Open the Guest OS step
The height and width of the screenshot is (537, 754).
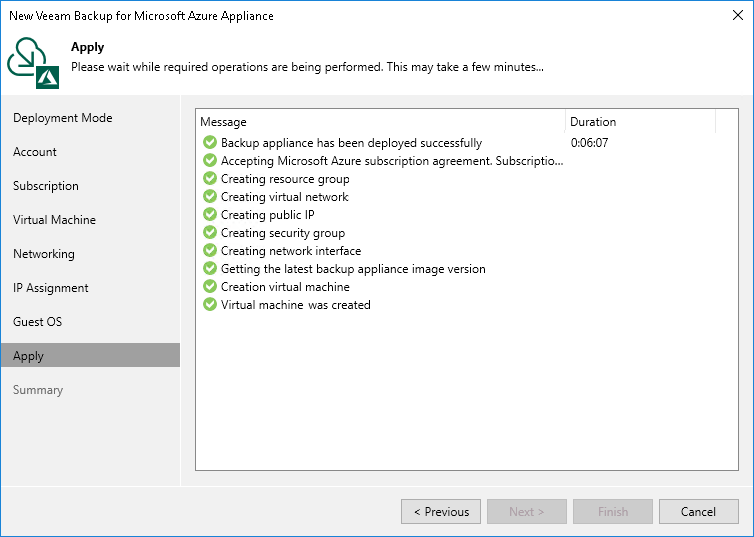click(x=38, y=322)
